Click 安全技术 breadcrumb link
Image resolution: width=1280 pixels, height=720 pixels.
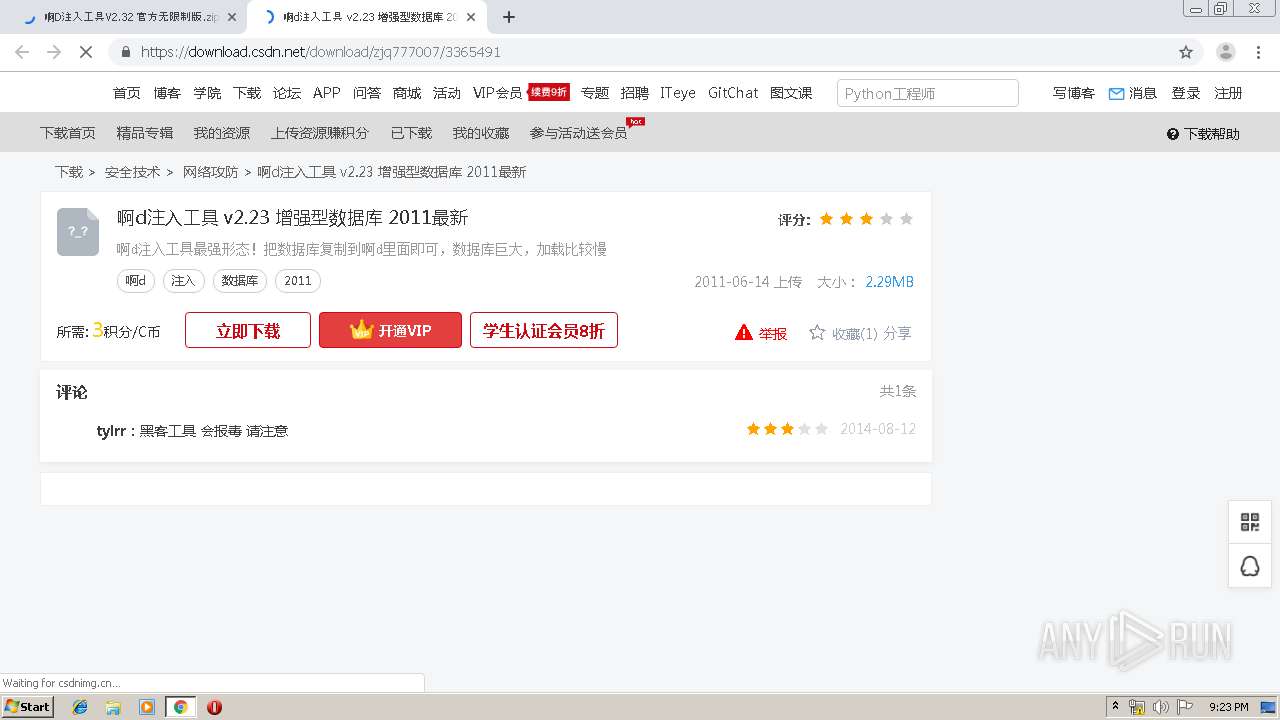click(133, 172)
